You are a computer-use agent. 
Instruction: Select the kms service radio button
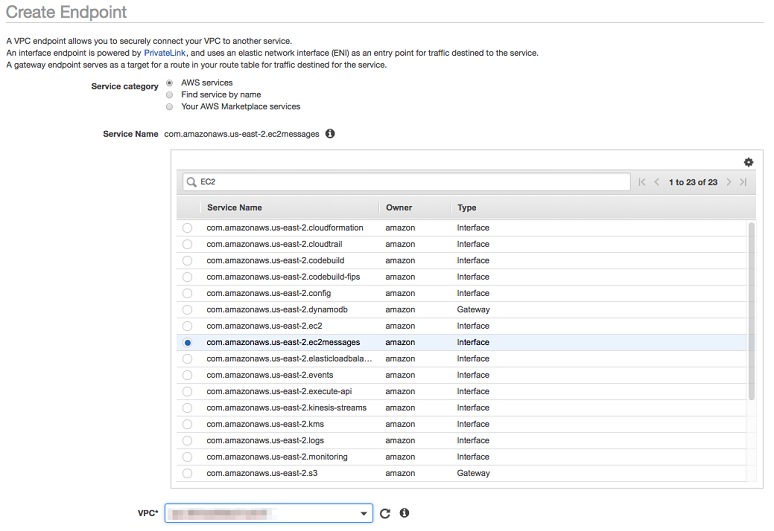pyautogui.click(x=187, y=424)
